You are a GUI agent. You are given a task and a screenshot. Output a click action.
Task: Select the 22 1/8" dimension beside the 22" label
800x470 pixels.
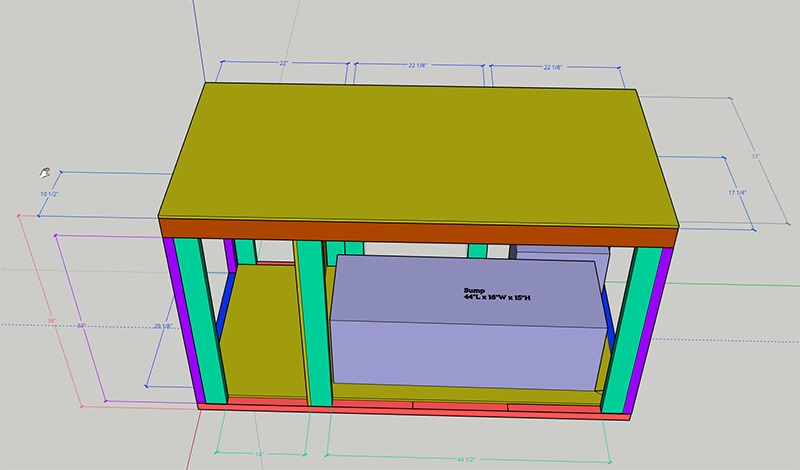coord(417,65)
